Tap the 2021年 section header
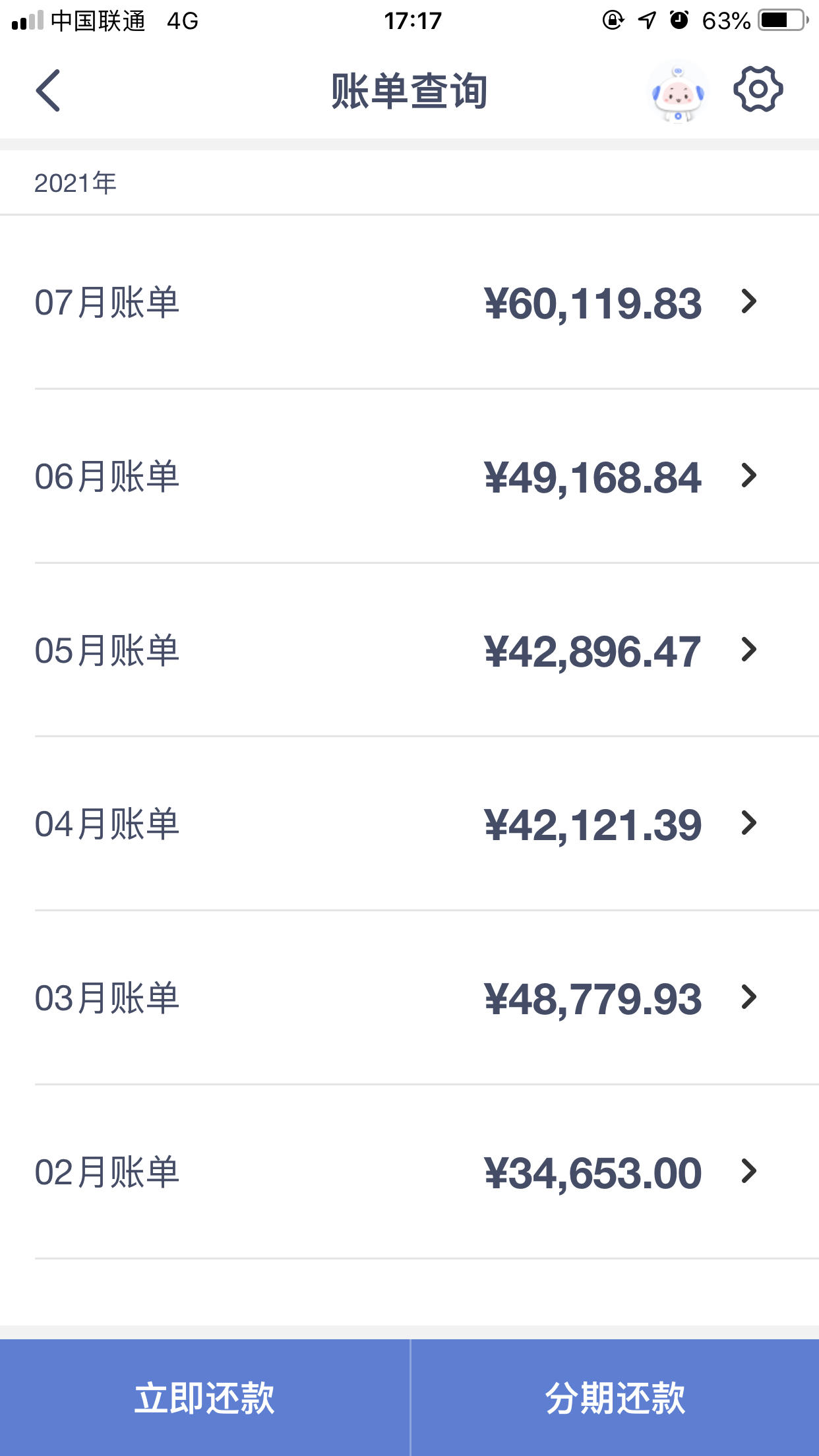 click(x=75, y=183)
